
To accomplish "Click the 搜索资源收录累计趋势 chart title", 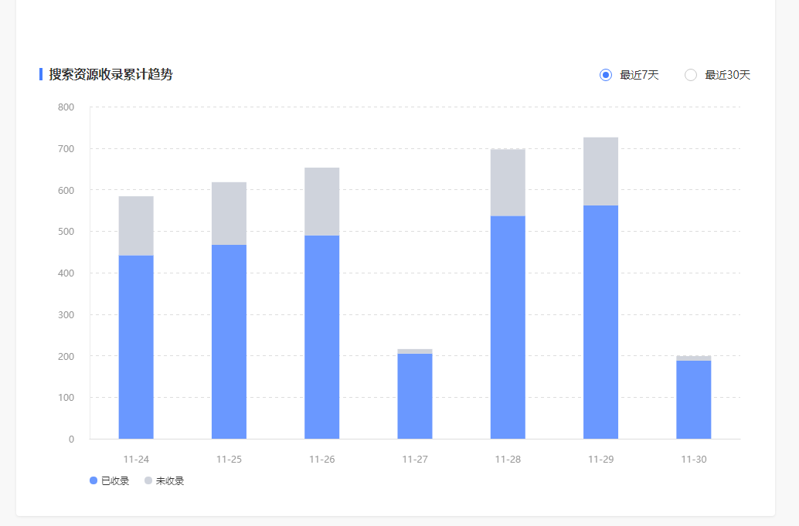I will click(111, 74).
